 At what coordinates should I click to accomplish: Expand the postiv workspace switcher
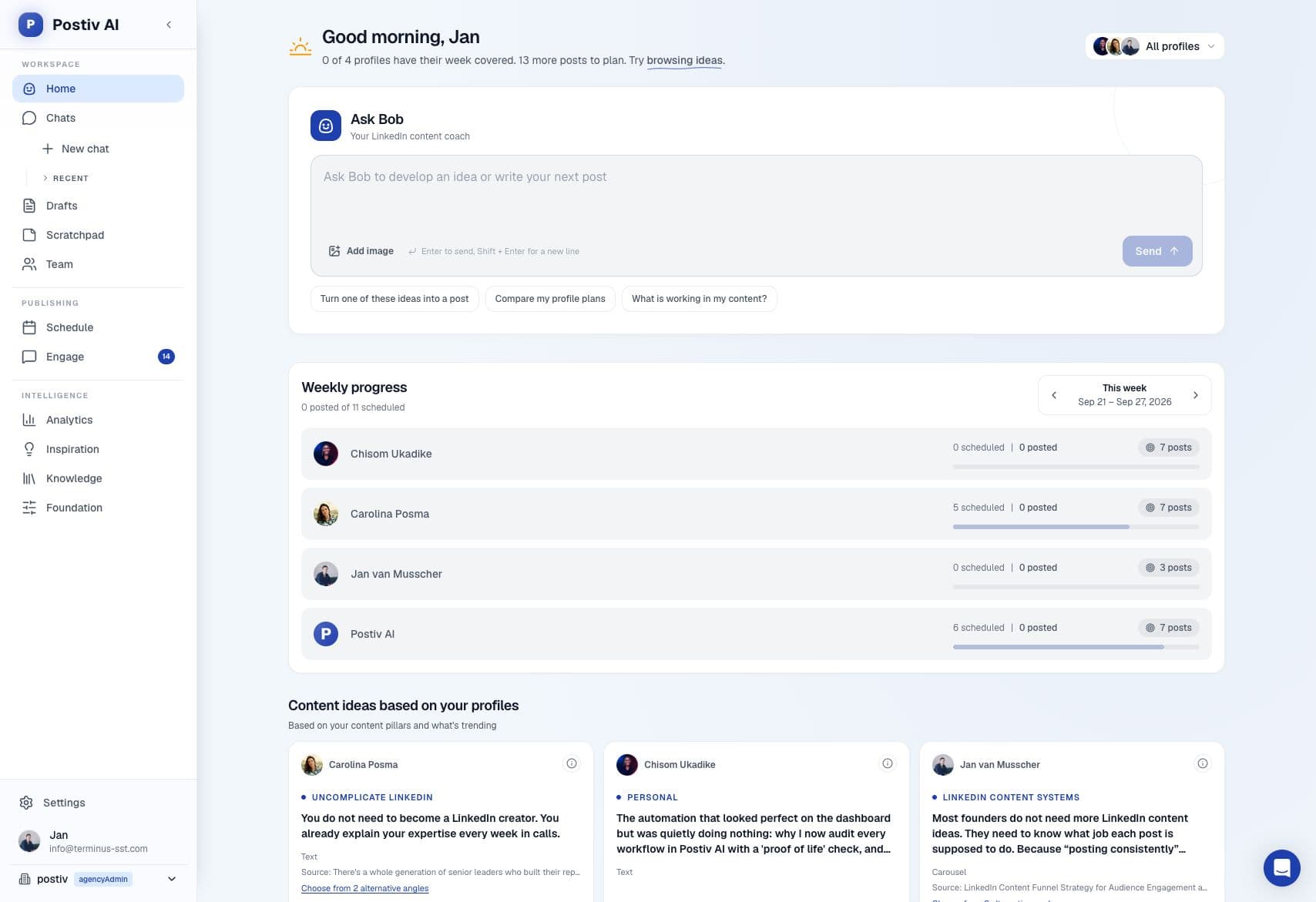click(x=98, y=879)
